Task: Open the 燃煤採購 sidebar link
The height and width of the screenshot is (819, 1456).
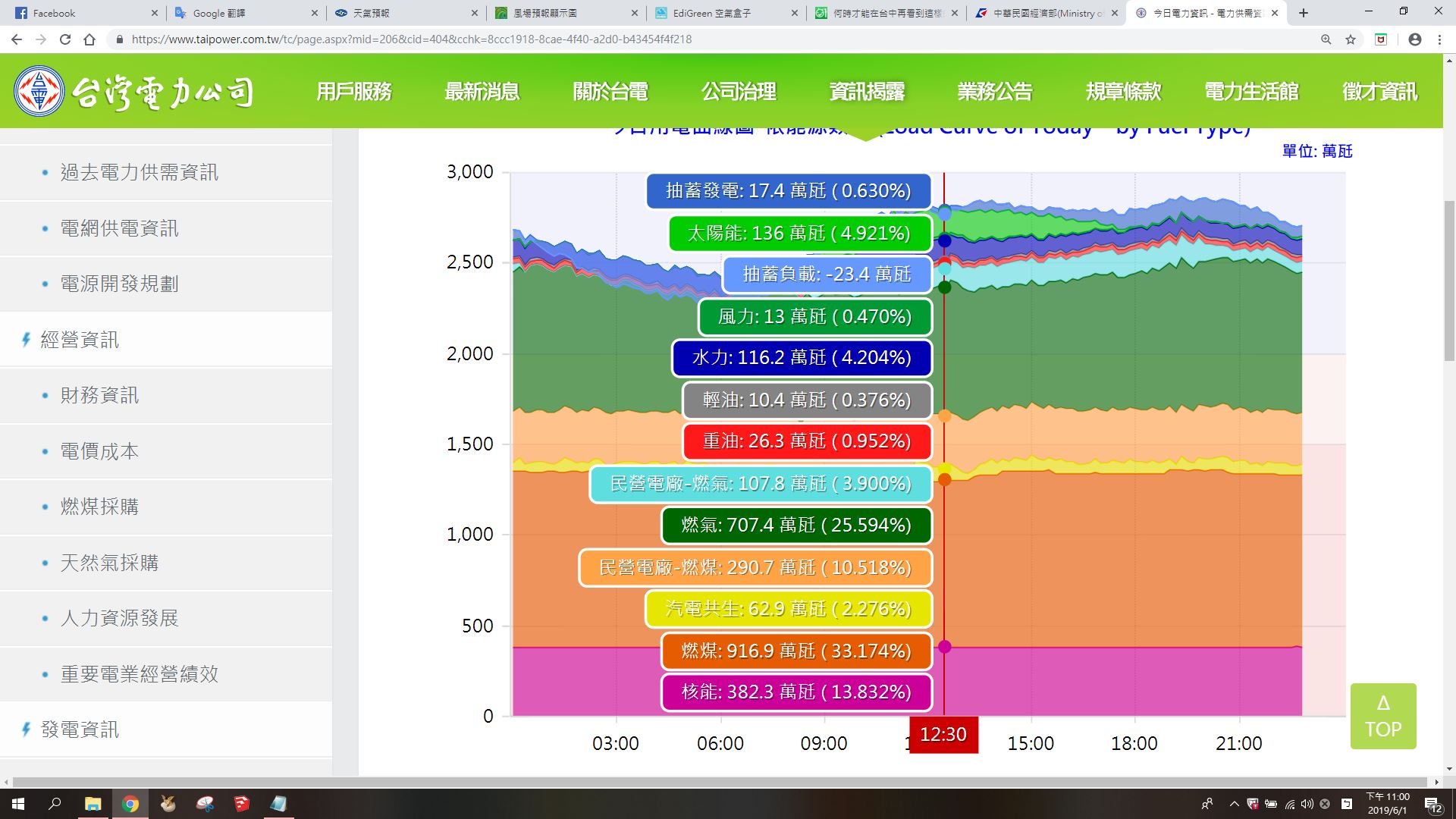Action: tap(99, 507)
